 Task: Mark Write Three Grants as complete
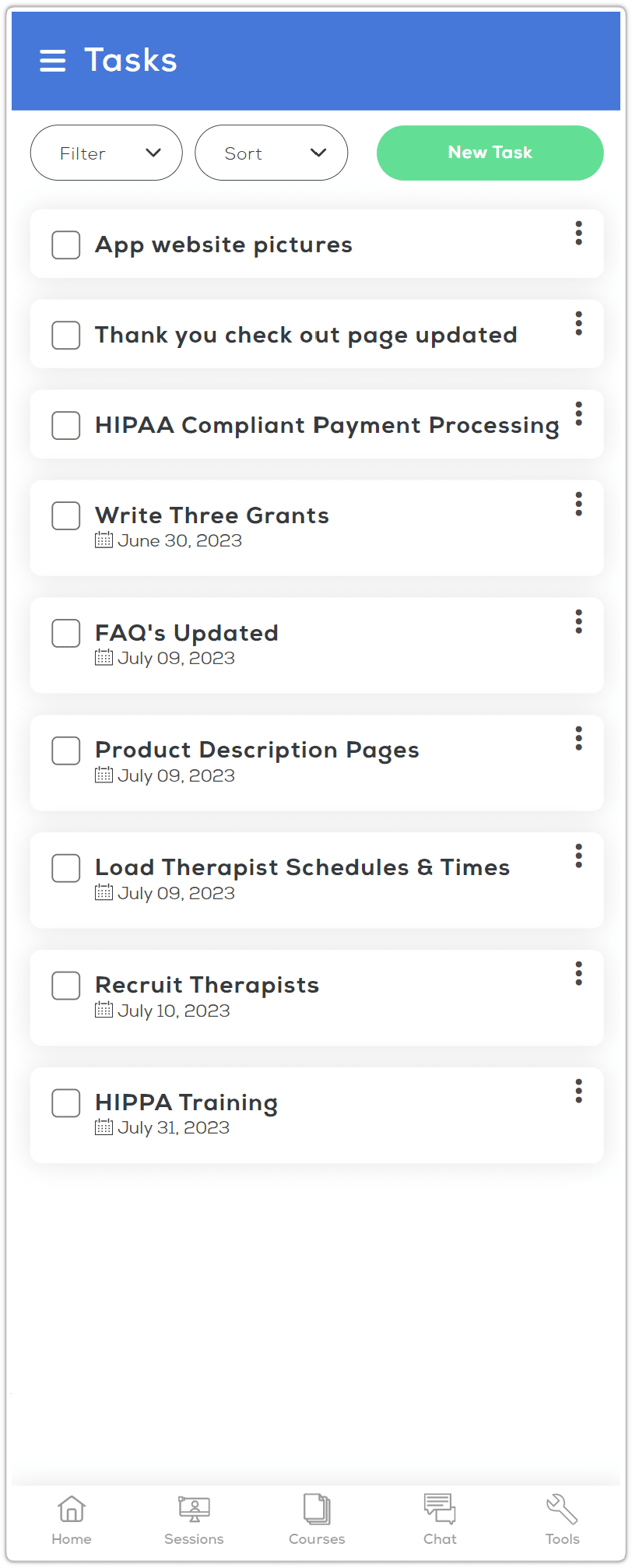66,515
